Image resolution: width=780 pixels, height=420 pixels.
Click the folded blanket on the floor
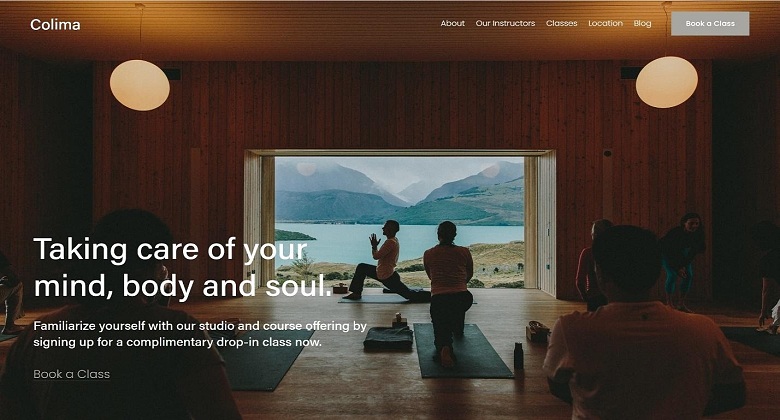point(389,338)
